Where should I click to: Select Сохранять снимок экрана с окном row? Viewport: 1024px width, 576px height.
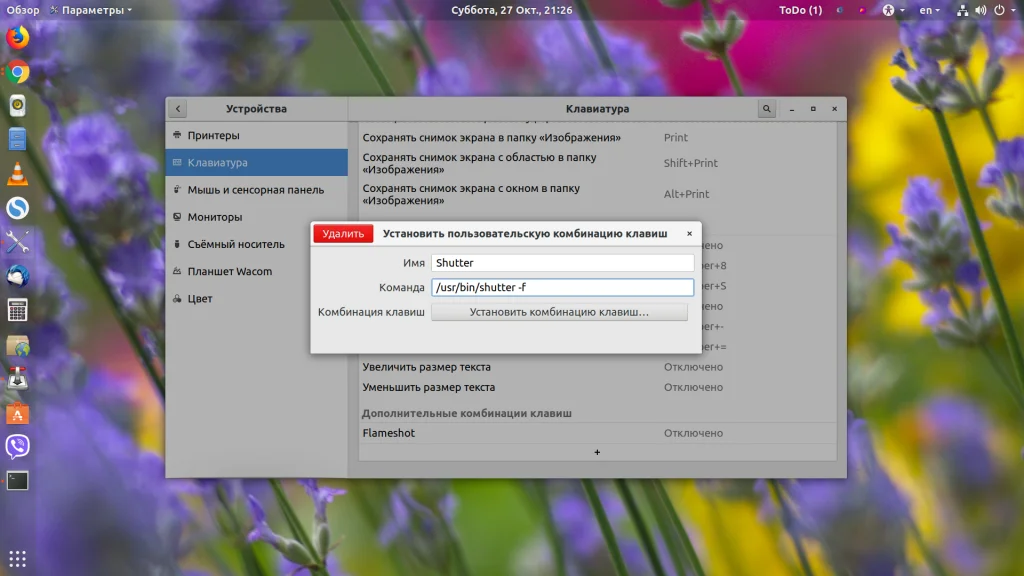(597, 194)
